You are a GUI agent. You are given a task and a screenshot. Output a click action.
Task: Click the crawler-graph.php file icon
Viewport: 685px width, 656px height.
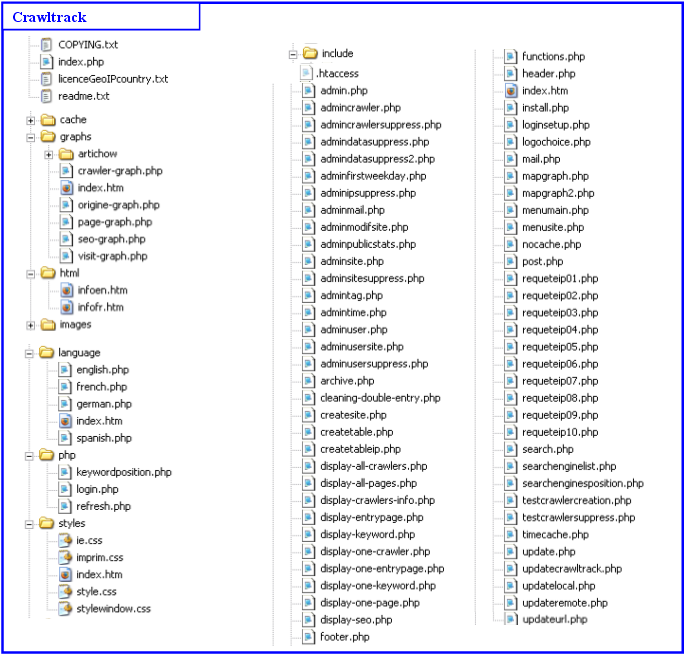(66, 171)
